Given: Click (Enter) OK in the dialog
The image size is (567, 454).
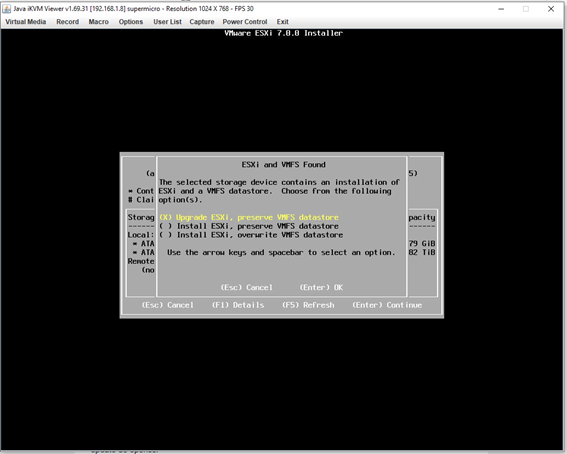Looking at the screenshot, I should coord(321,287).
